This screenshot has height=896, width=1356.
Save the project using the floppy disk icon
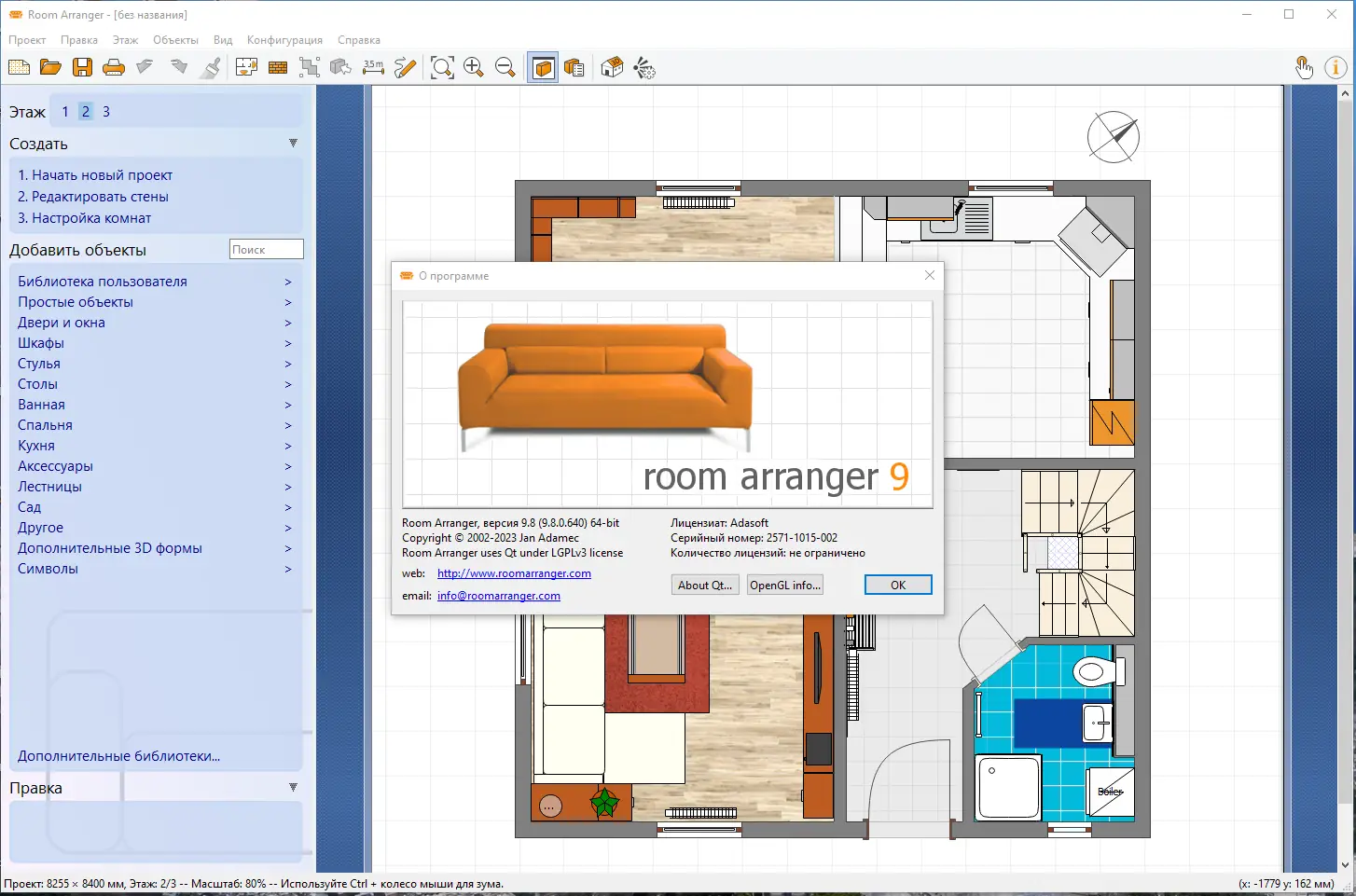[x=82, y=67]
